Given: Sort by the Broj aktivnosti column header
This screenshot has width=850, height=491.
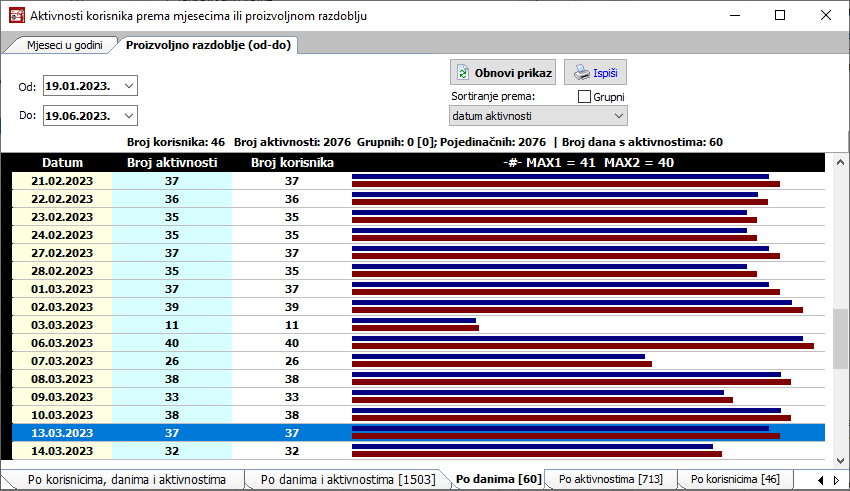Looking at the screenshot, I should tap(171, 162).
